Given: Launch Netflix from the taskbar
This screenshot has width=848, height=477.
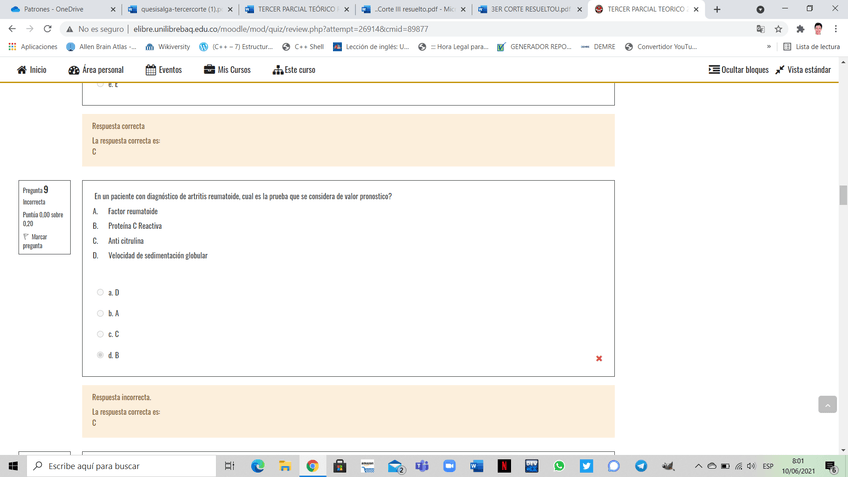Looking at the screenshot, I should (504, 466).
